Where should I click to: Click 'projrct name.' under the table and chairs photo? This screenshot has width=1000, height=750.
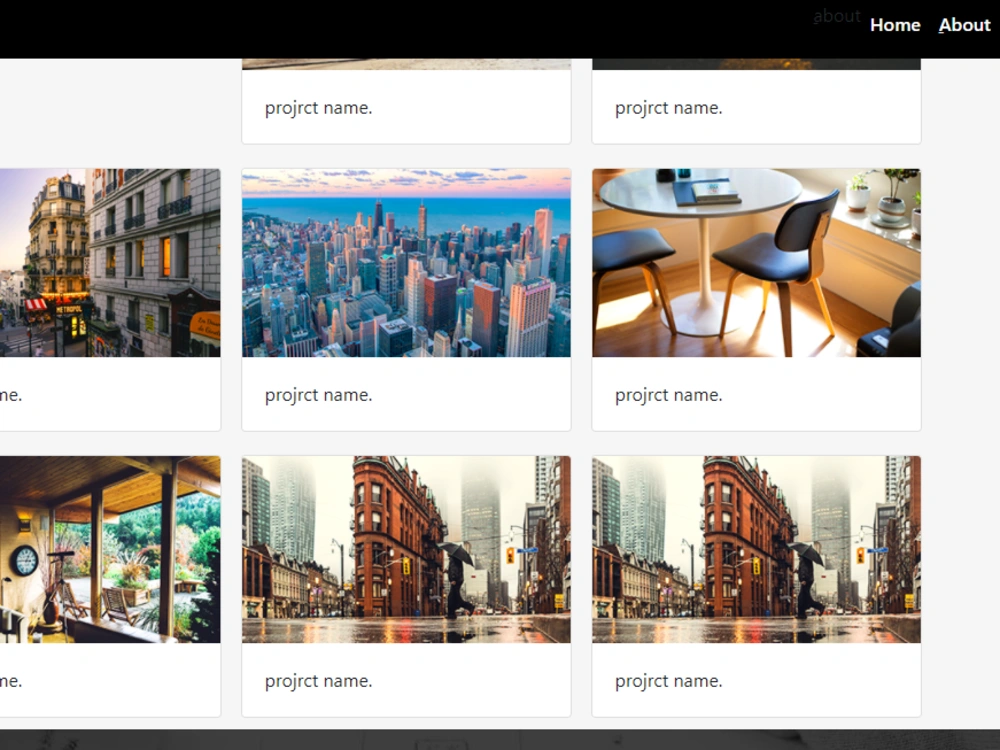[x=668, y=395]
